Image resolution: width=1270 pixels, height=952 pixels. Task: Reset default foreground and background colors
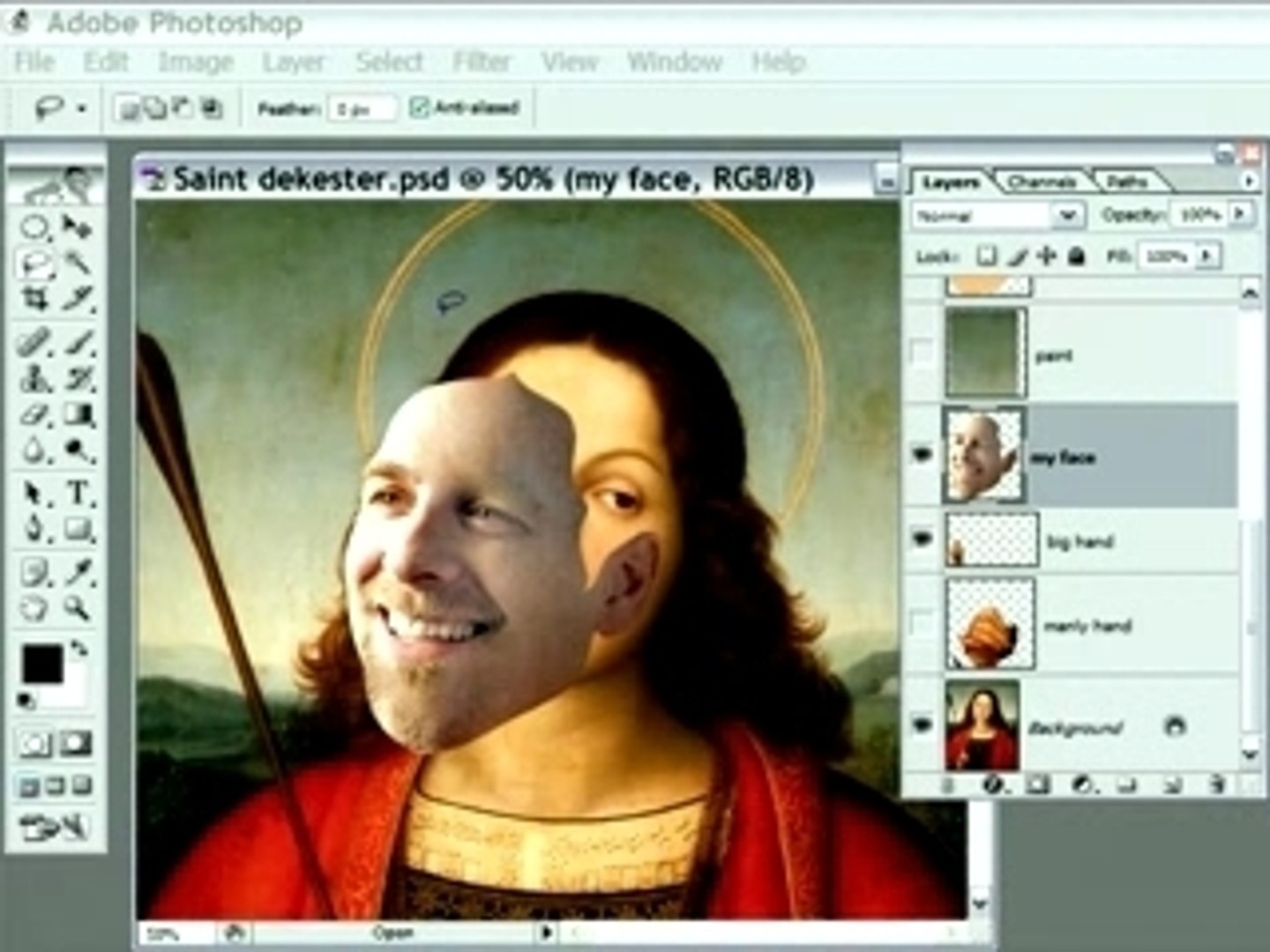26,701
